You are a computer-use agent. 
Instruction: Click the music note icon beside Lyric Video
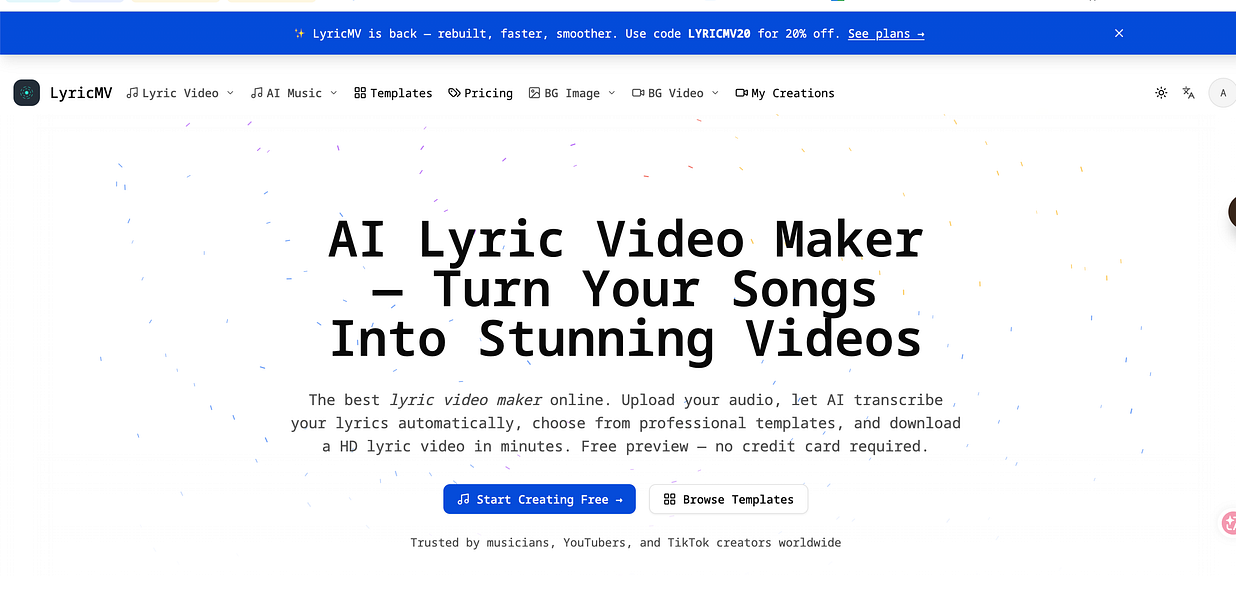pos(133,93)
